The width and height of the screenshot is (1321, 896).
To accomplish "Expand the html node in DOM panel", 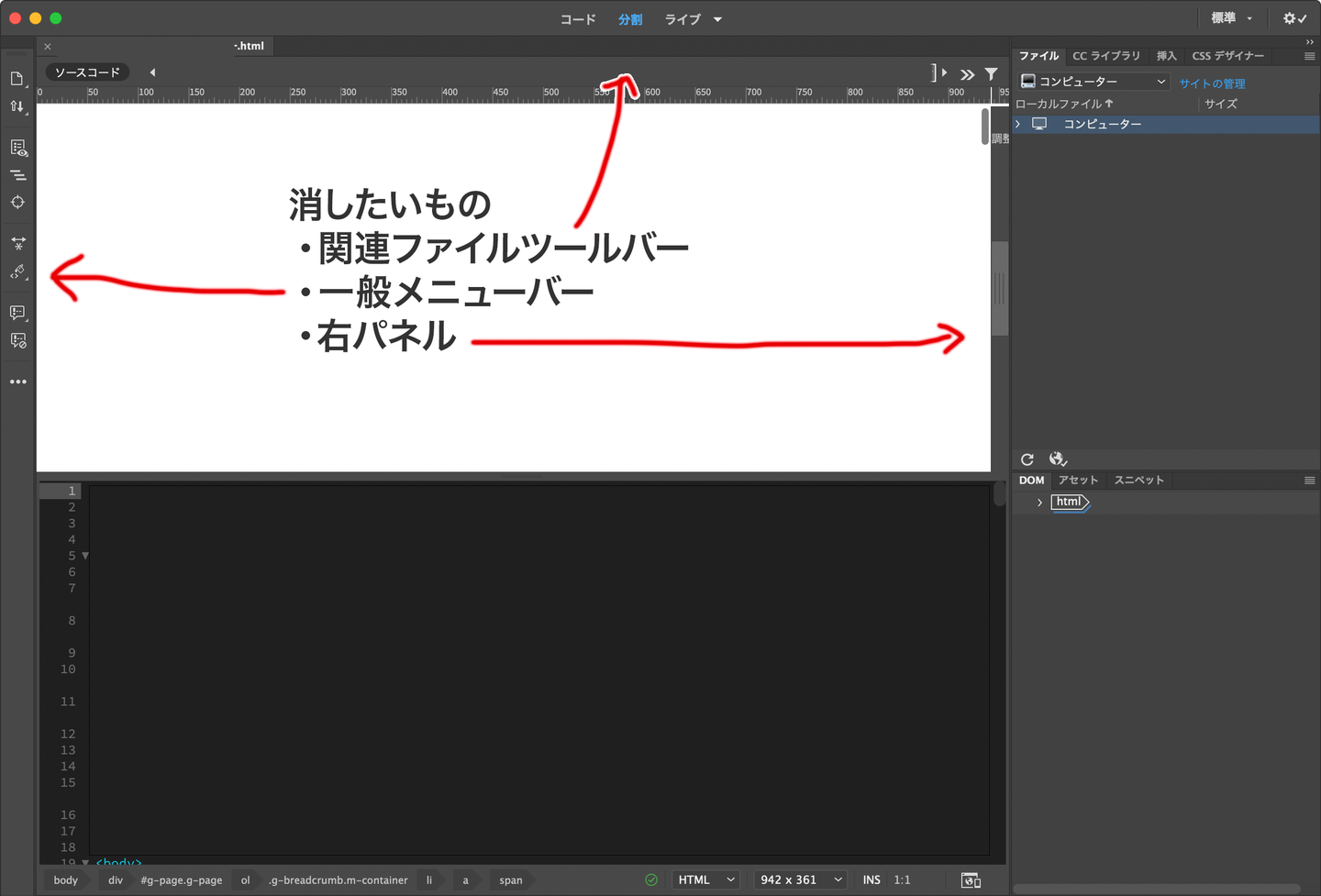I will coord(1039,503).
